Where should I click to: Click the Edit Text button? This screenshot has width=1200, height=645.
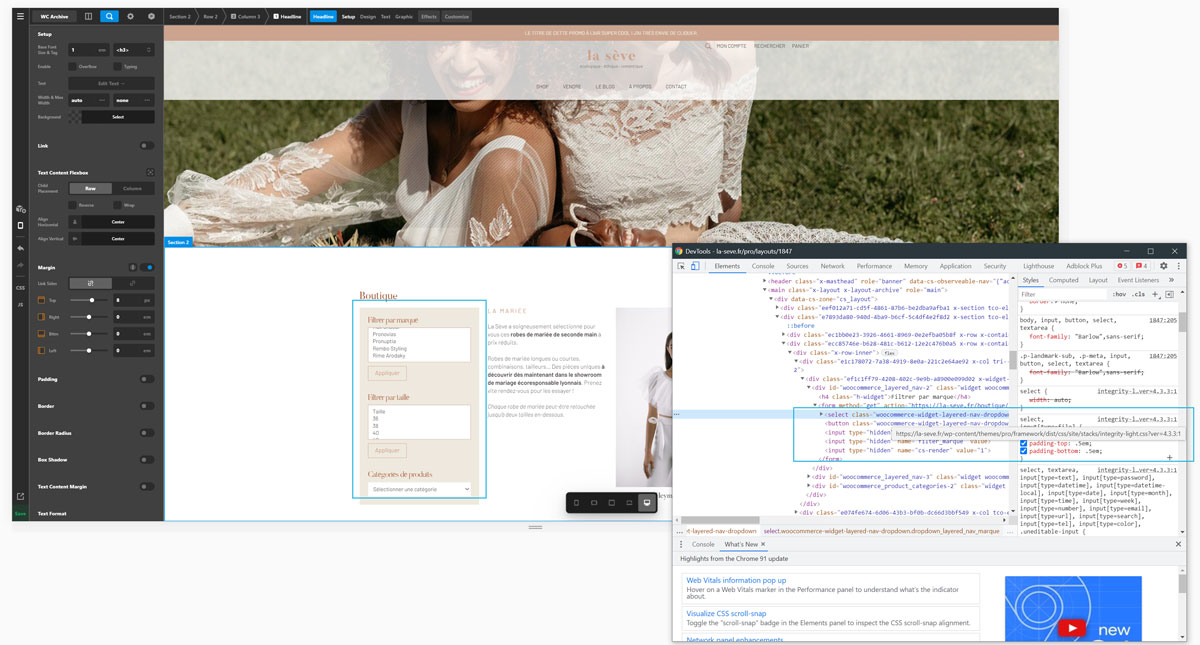click(111, 83)
